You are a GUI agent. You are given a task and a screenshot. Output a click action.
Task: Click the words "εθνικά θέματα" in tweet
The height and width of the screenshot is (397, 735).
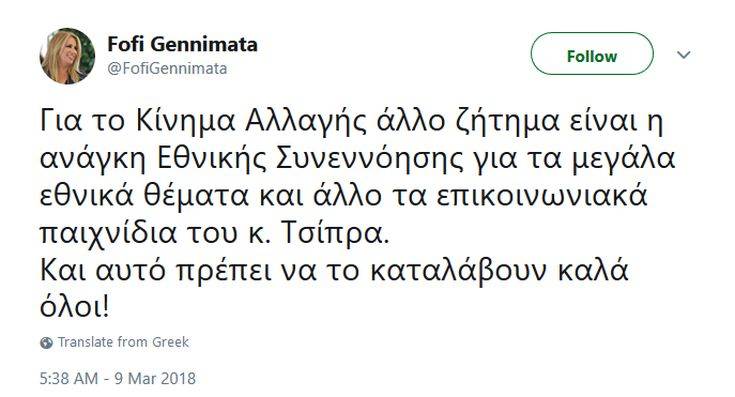coord(144,197)
